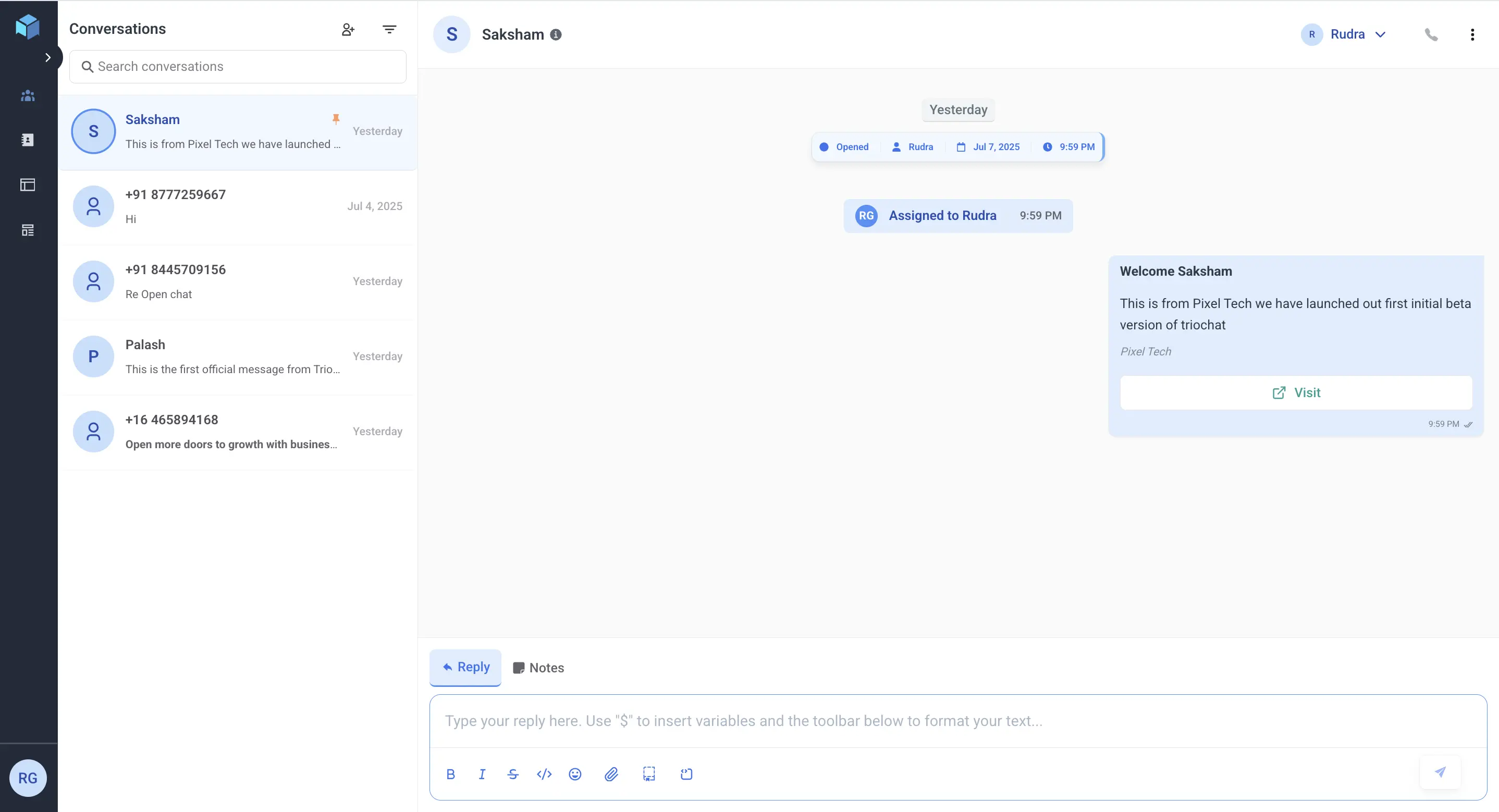Open contacts book icon in sidebar
The width and height of the screenshot is (1499, 812).
pyautogui.click(x=27, y=140)
